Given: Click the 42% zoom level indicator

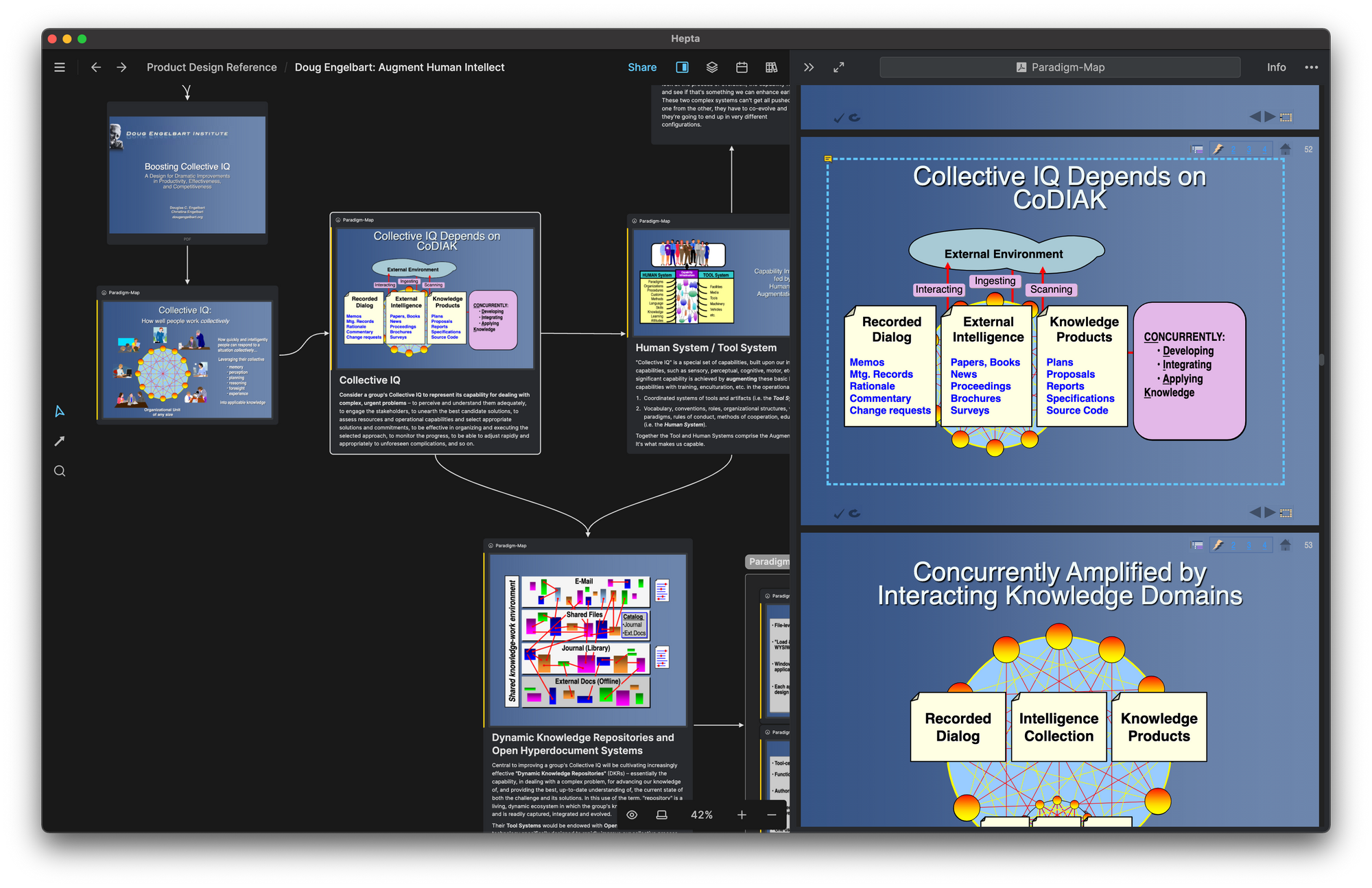Looking at the screenshot, I should [702, 815].
